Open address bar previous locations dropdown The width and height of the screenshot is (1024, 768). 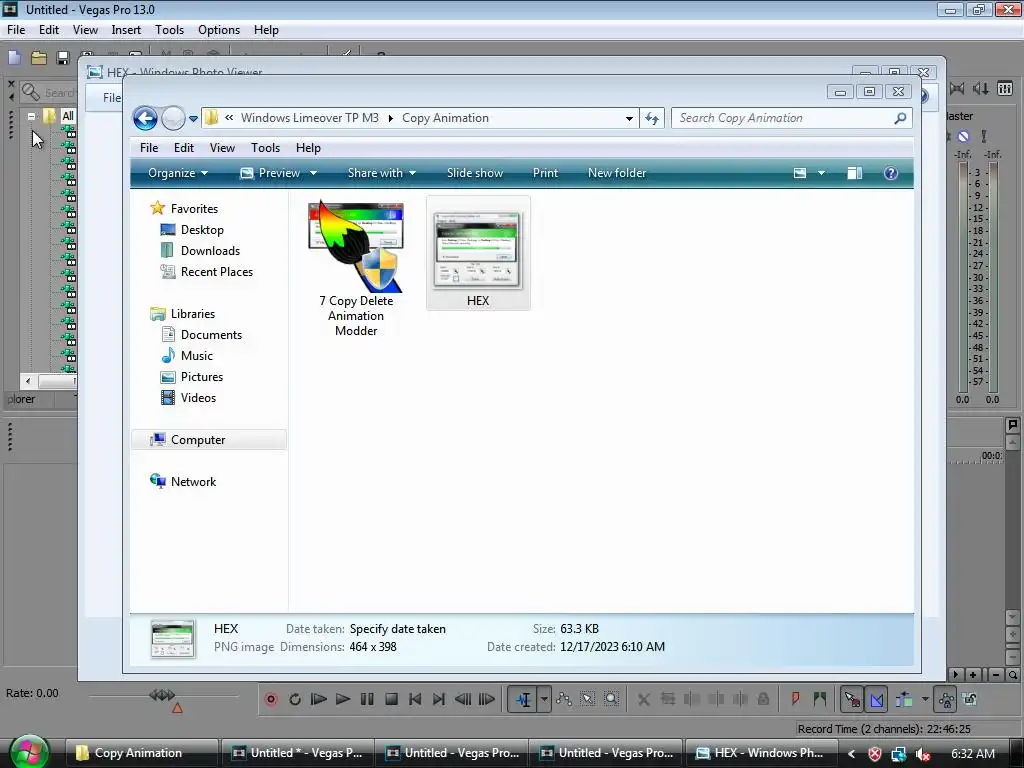click(629, 118)
